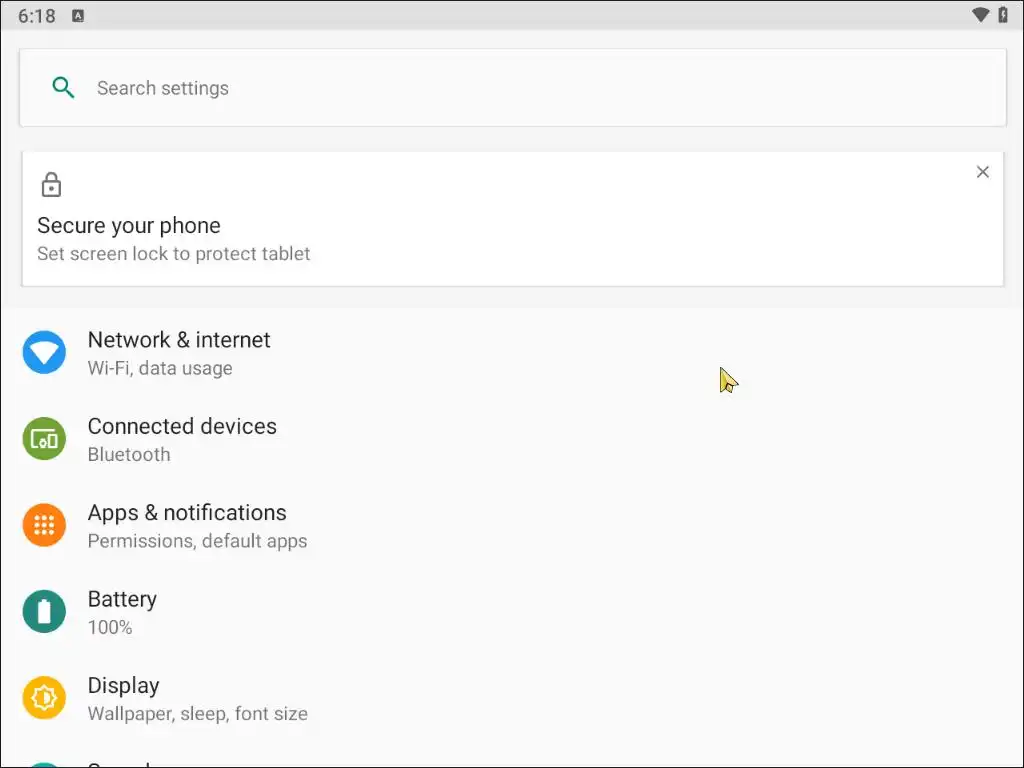Click the orange Apps & notifications icon

[x=44, y=525]
